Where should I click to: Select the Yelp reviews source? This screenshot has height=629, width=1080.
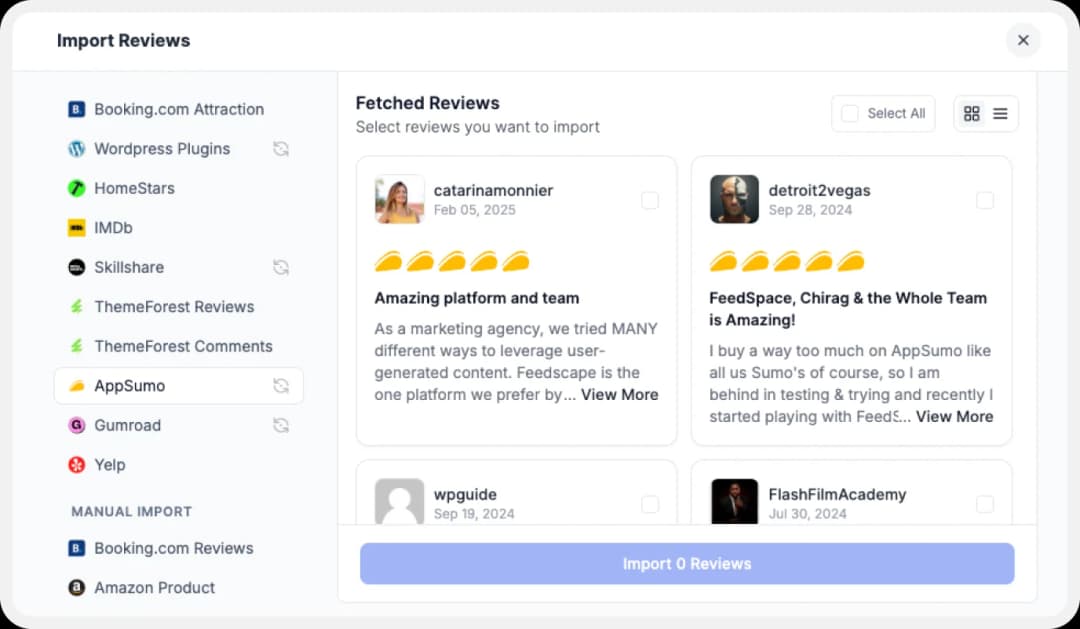click(x=110, y=464)
